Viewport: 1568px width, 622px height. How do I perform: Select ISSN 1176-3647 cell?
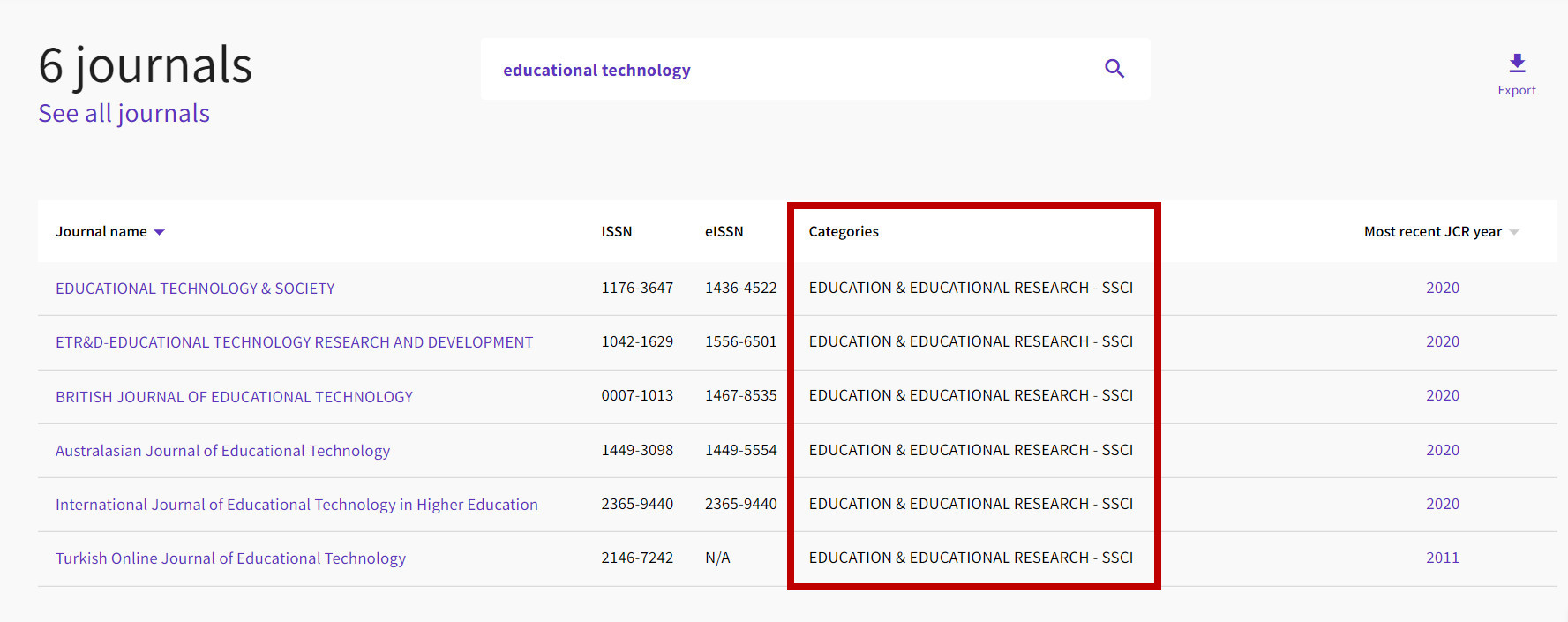pos(637,288)
